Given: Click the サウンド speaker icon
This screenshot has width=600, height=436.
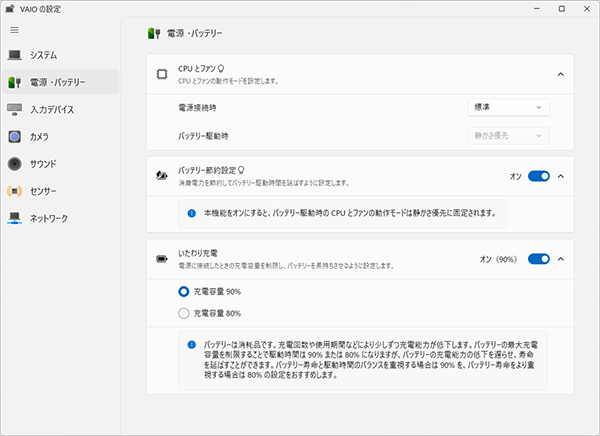Looking at the screenshot, I should click(15, 163).
